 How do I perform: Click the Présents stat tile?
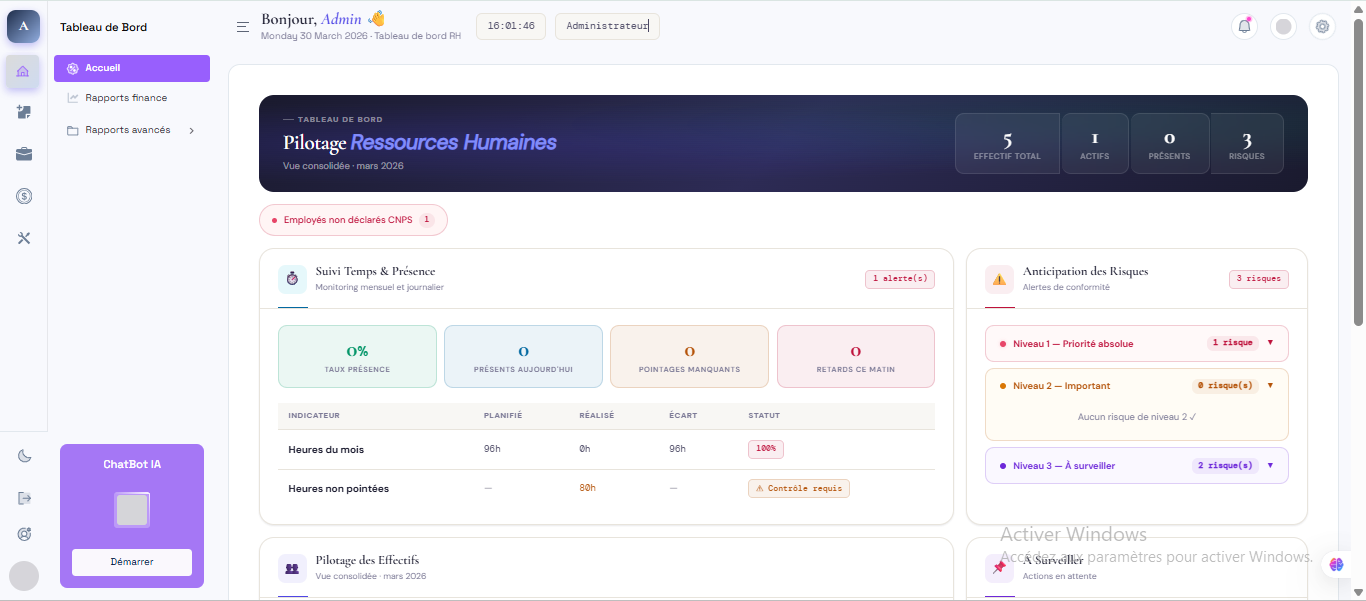pyautogui.click(x=1170, y=144)
